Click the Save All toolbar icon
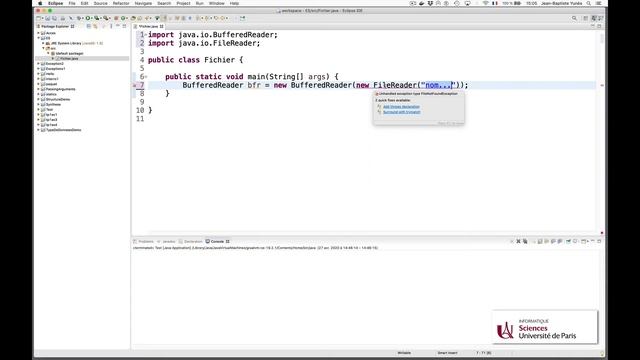The image size is (640, 360). coord(54,18)
